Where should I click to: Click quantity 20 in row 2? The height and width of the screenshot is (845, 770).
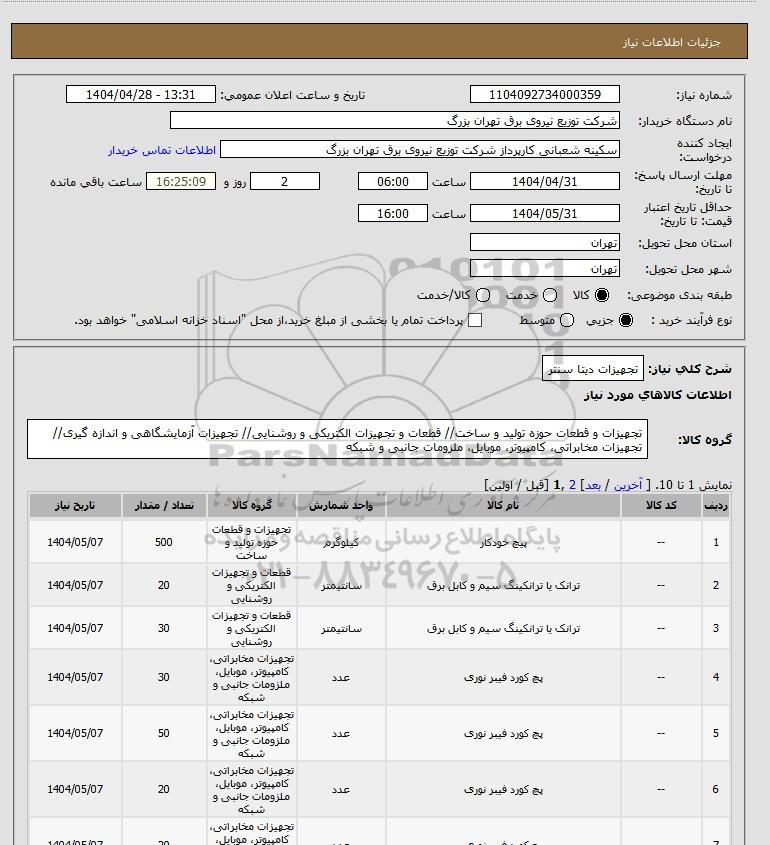coord(164,585)
